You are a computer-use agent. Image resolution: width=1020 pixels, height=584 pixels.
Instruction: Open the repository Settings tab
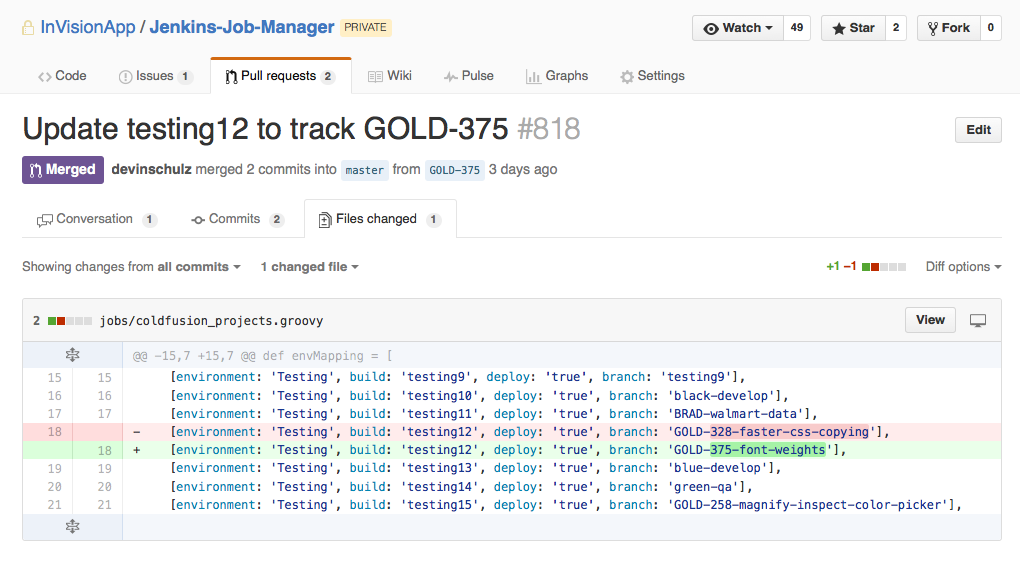coord(652,76)
